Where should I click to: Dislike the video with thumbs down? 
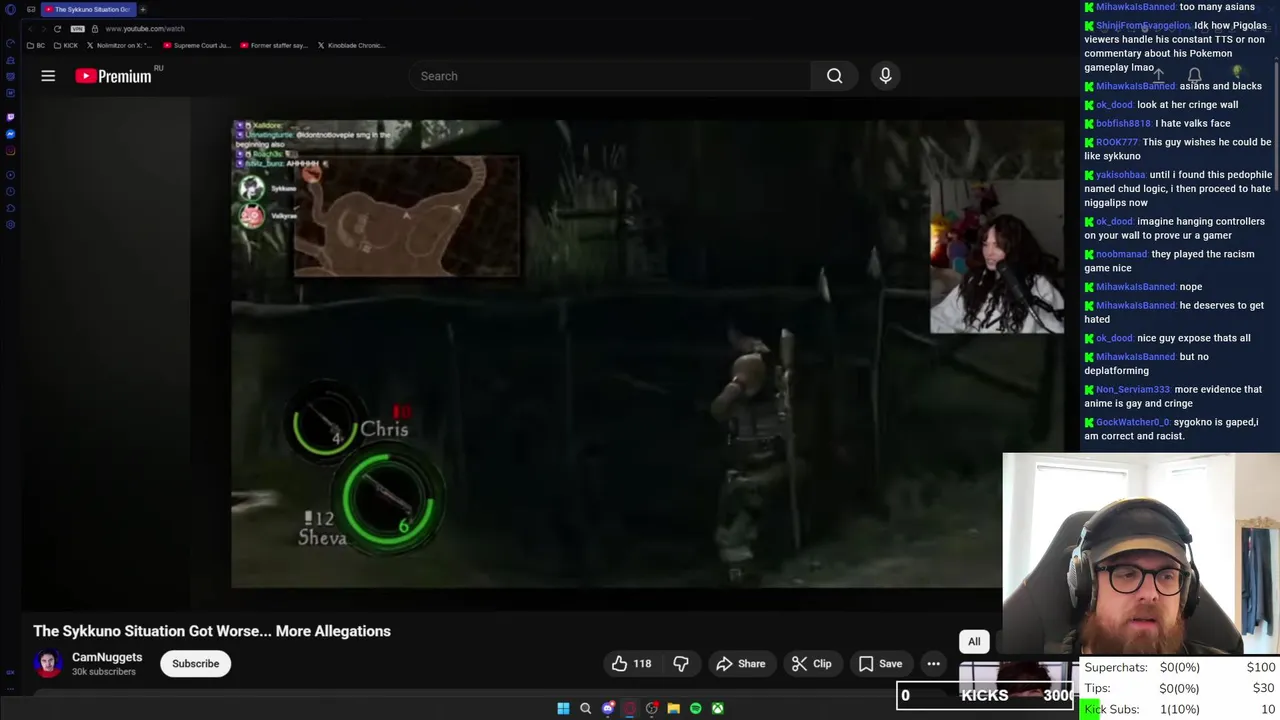(681, 664)
